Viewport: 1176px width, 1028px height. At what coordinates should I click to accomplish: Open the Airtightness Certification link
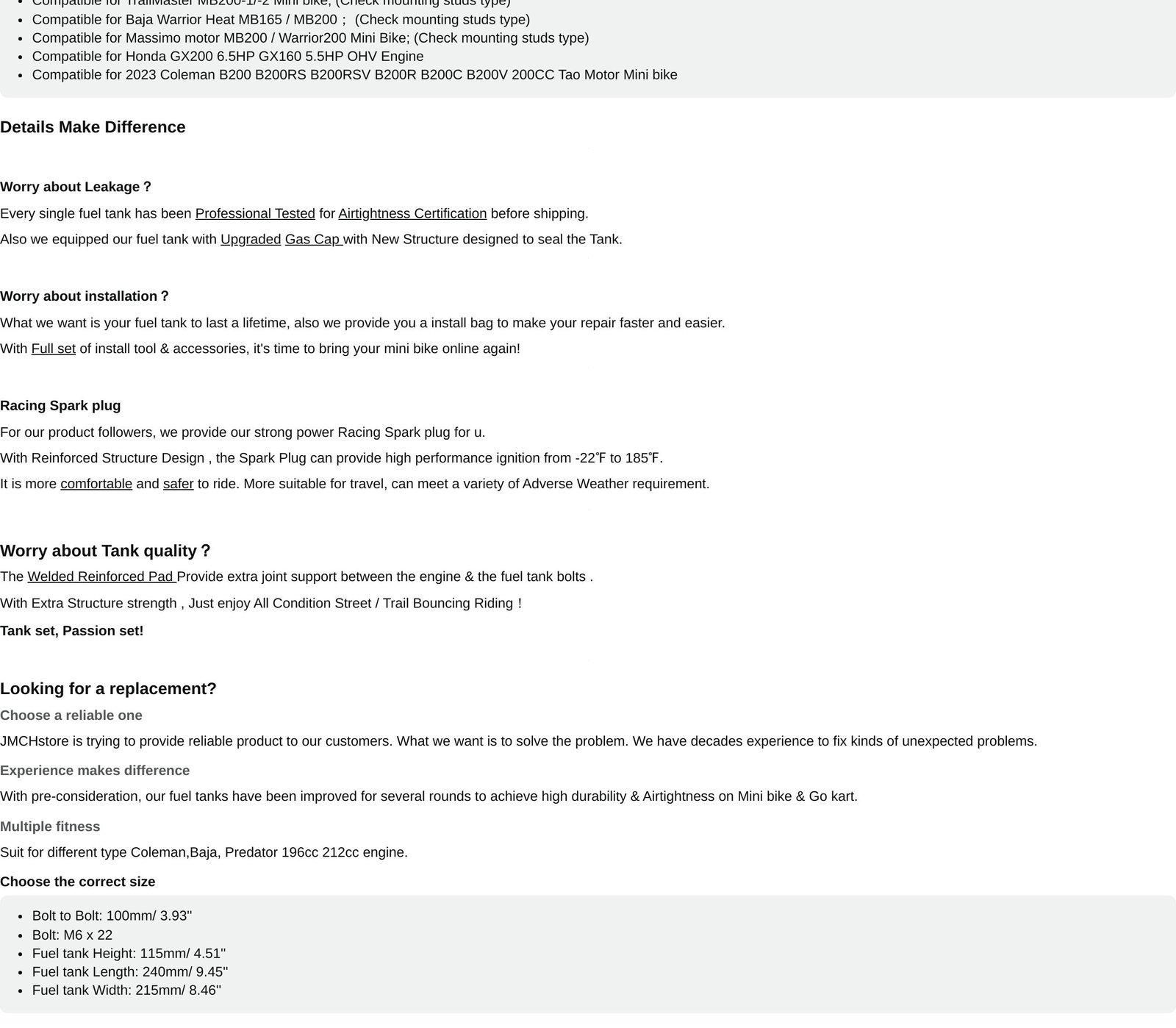412,214
